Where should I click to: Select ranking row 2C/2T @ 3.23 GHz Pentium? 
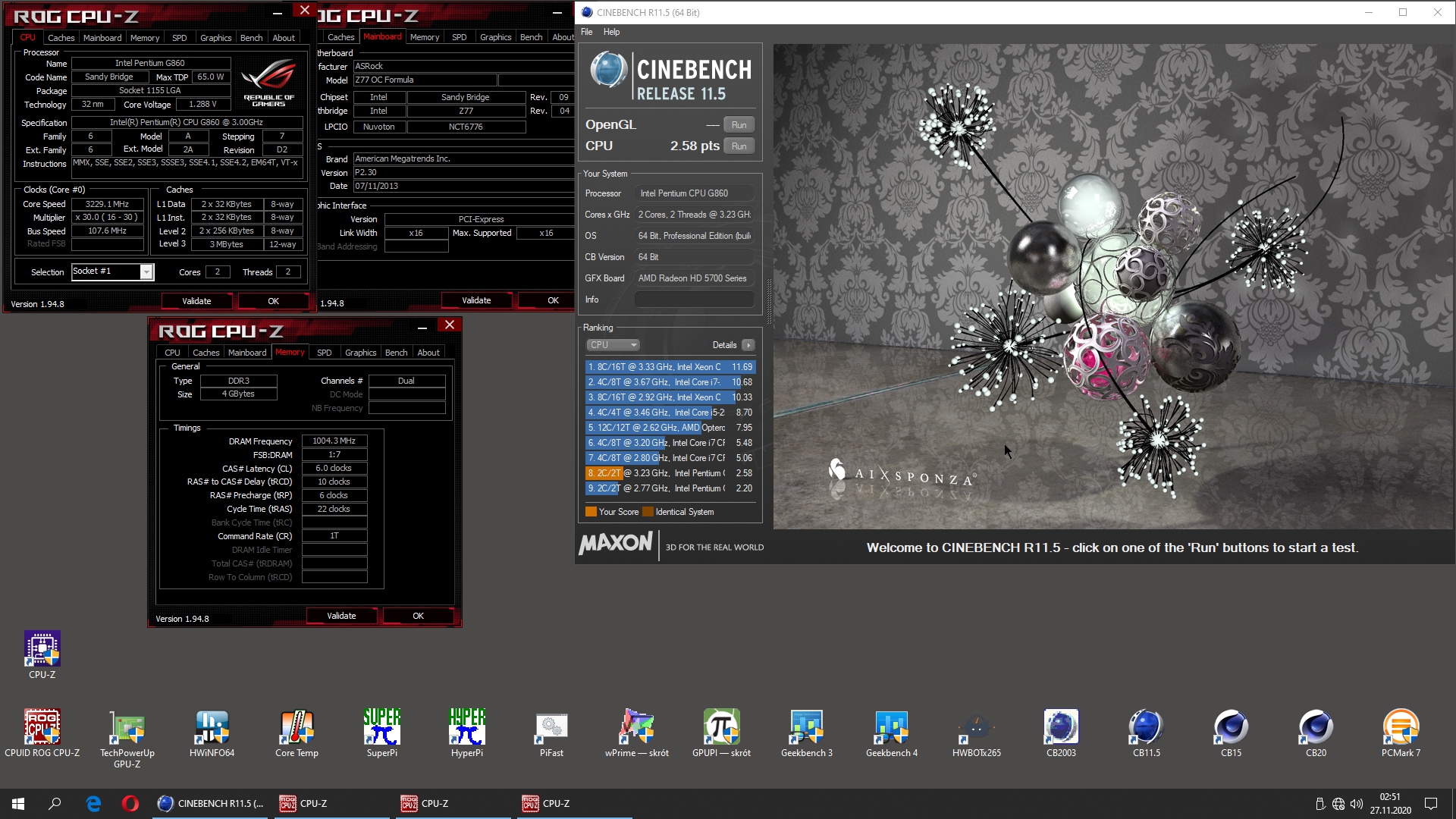coord(670,473)
